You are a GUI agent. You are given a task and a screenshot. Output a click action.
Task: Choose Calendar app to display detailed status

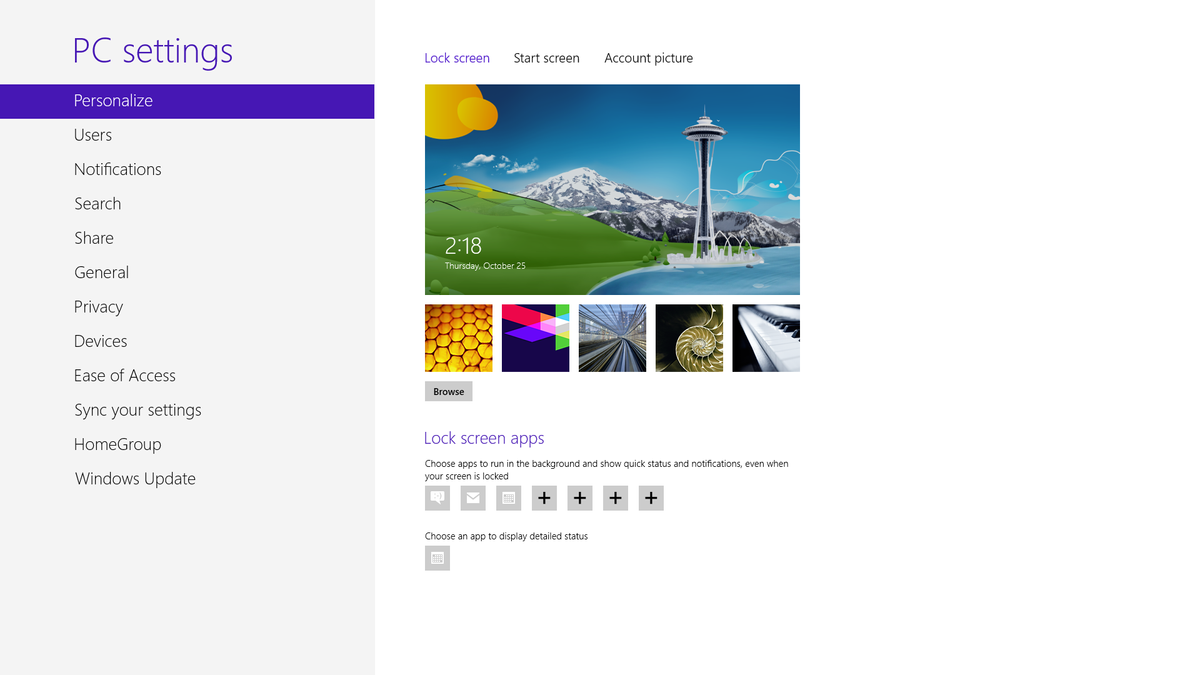437,558
